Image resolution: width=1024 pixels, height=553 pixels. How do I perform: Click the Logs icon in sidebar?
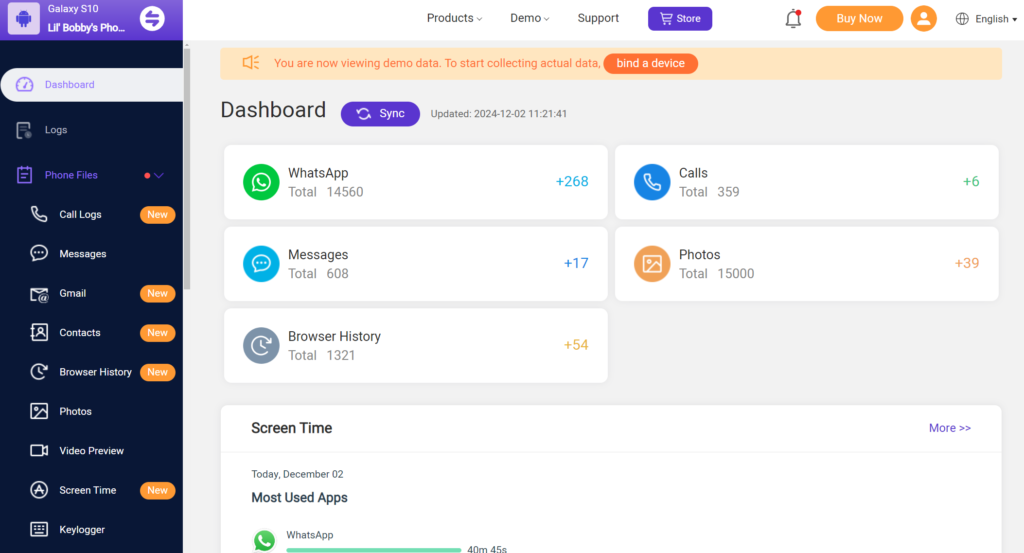(x=24, y=130)
